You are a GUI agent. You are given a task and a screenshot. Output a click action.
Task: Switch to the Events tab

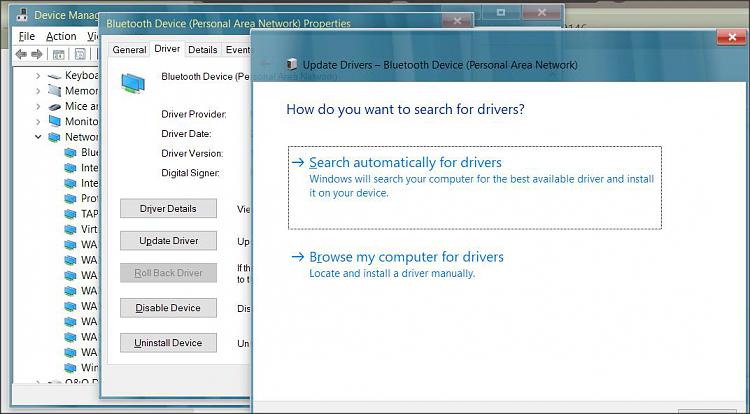(238, 50)
